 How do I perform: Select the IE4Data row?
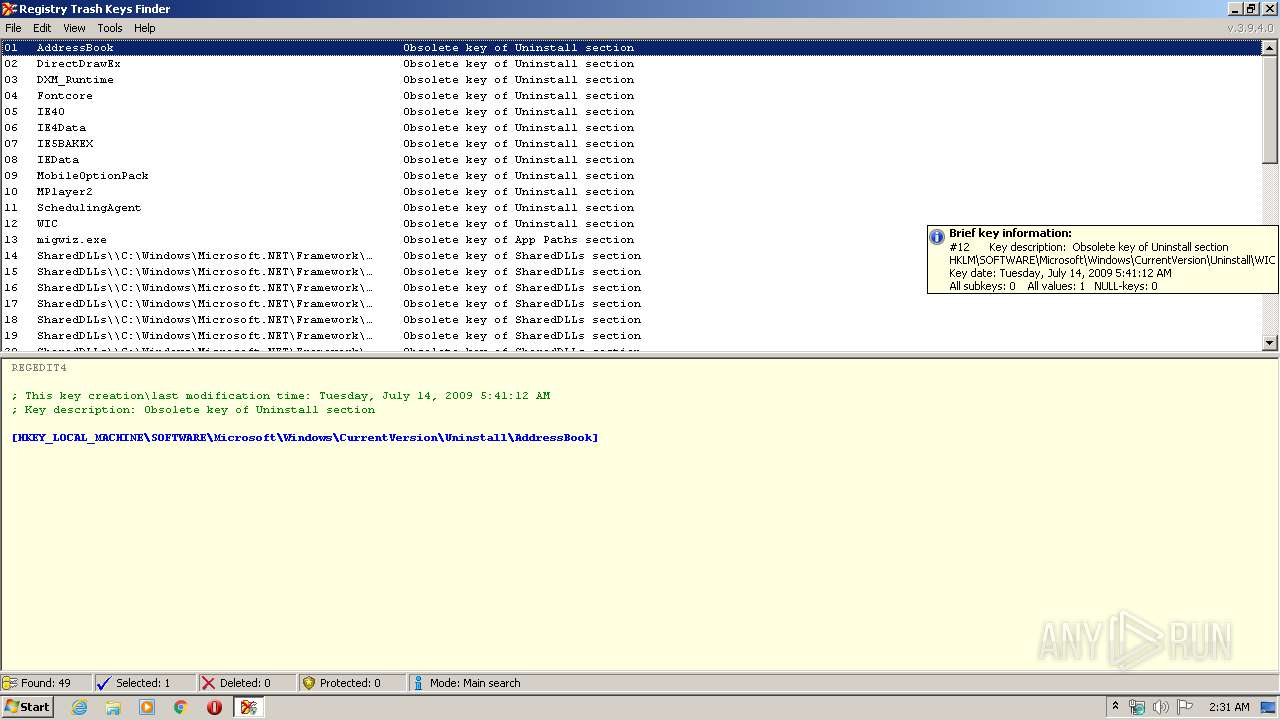click(x=631, y=128)
